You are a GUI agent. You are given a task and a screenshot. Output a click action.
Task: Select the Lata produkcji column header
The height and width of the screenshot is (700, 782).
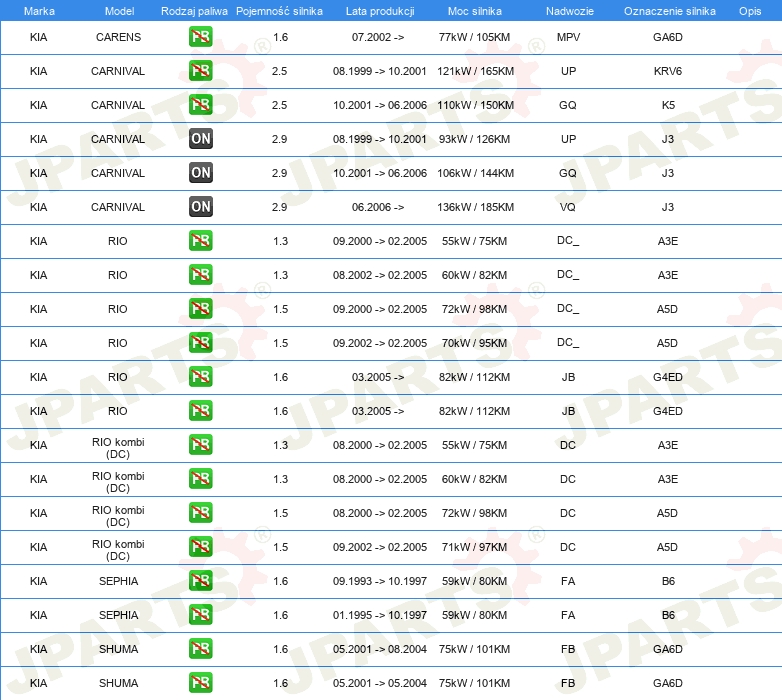(x=380, y=11)
